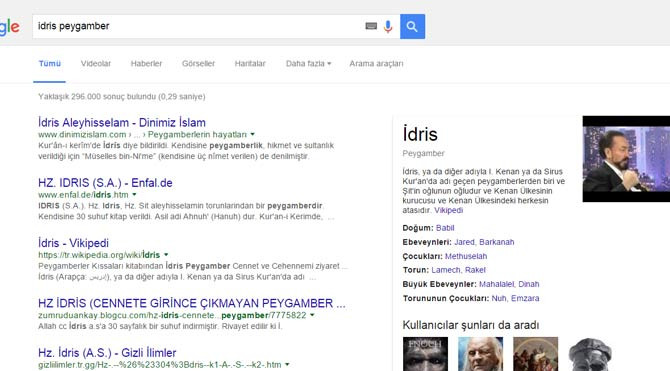
Task: Click the Peygamberlerin hayatları breadcrumb
Action: click(197, 134)
